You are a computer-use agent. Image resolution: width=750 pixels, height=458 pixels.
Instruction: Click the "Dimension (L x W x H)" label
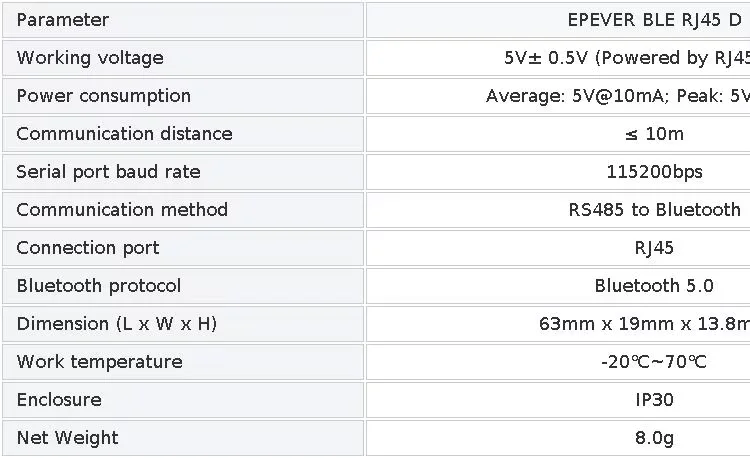point(116,324)
